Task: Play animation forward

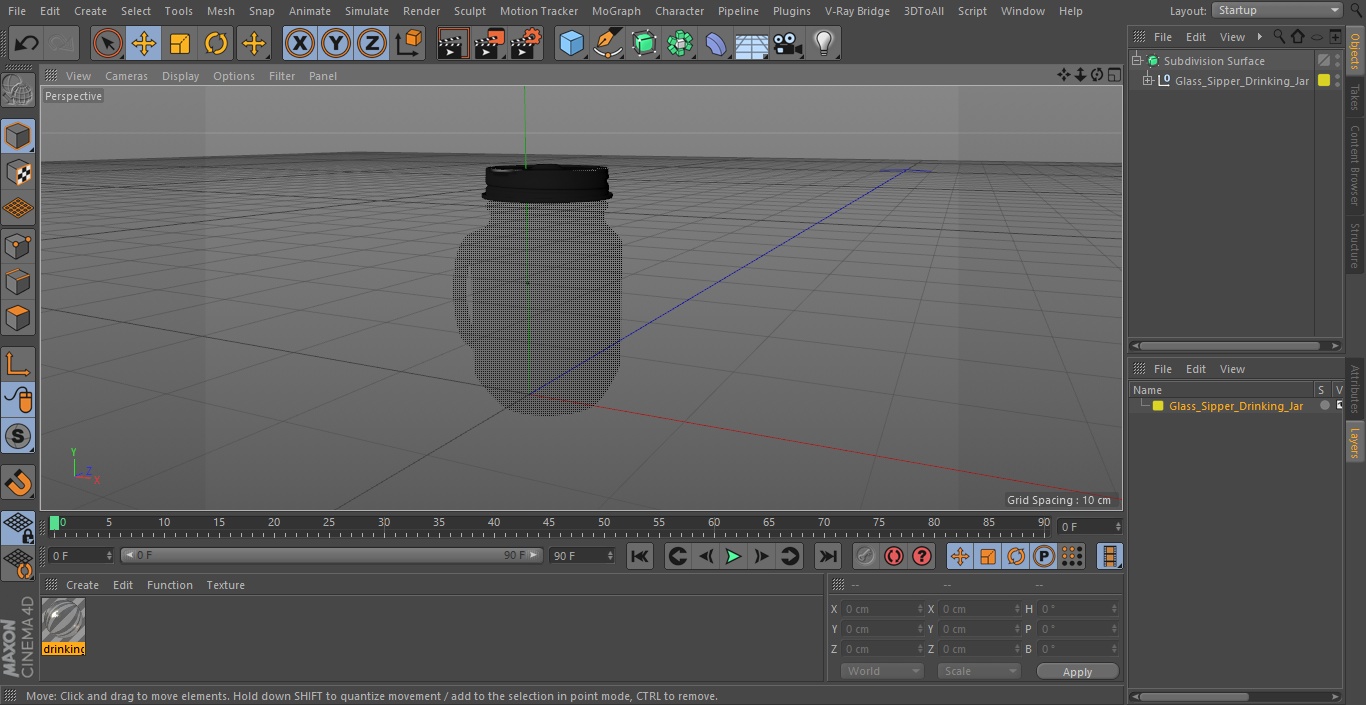Action: click(x=733, y=557)
